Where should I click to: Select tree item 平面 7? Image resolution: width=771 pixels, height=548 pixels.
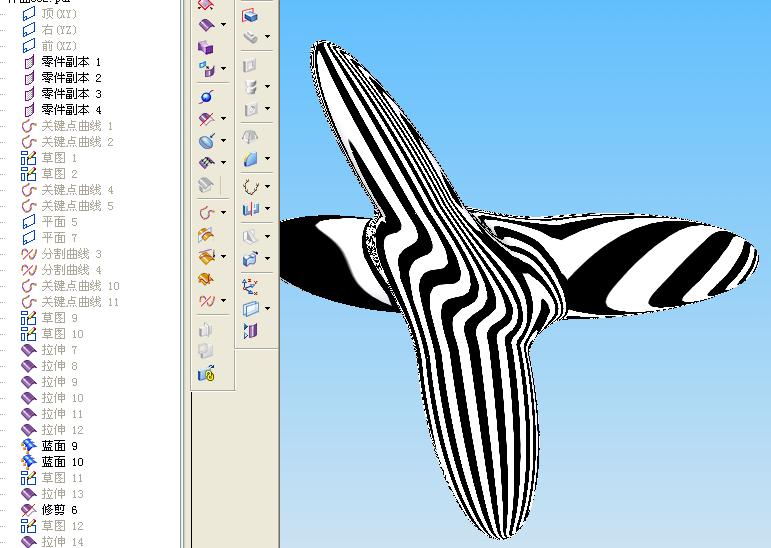click(50, 238)
